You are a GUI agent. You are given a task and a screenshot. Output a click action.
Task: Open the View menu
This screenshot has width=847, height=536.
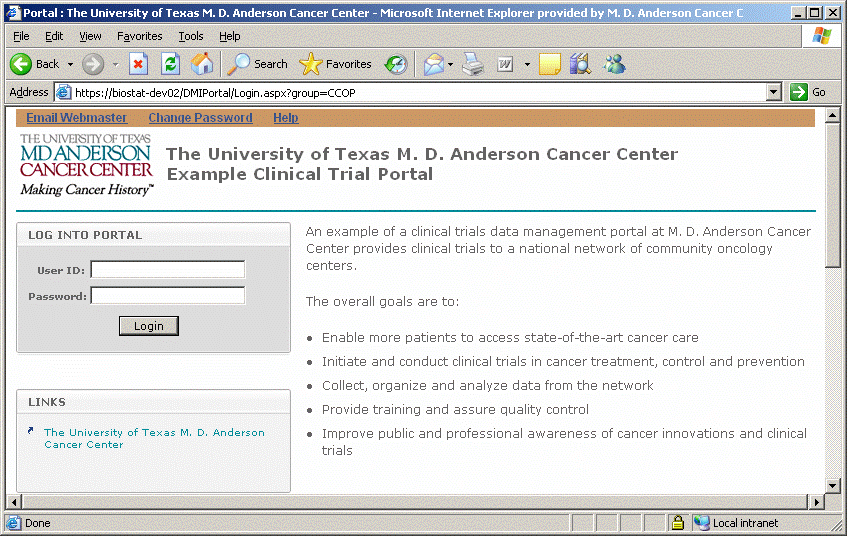pos(90,36)
